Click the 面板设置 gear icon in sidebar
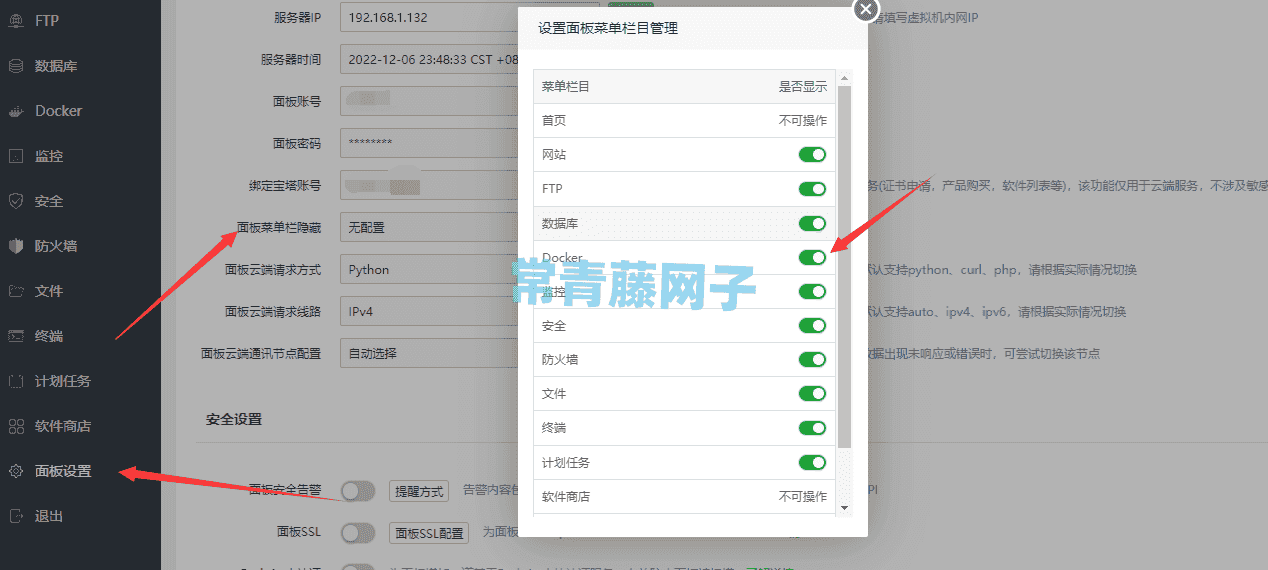Viewport: 1268px width, 570px height. click(16, 471)
